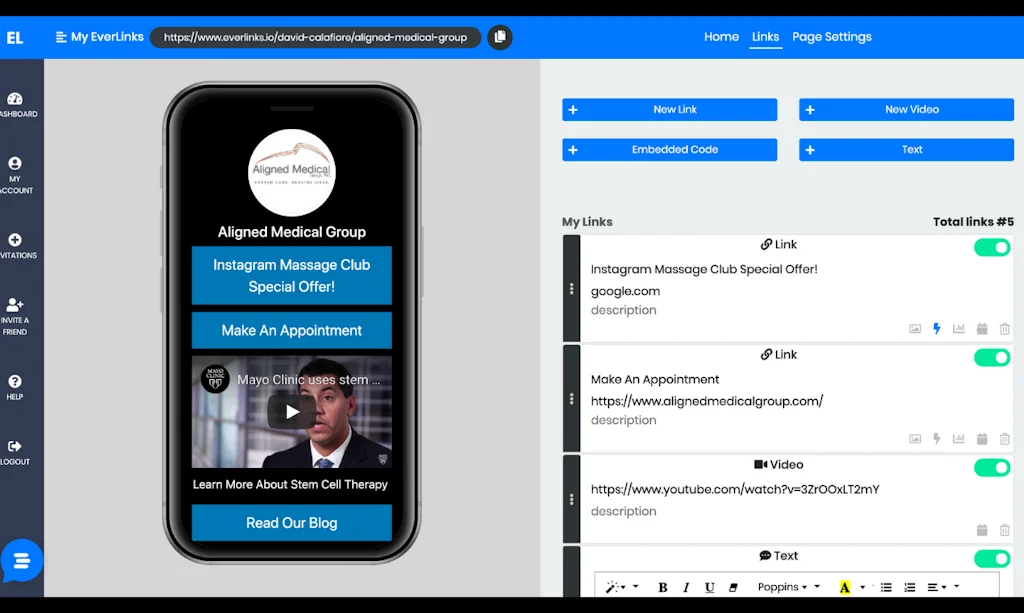Go to the Home tab in the top navigation
Screen dimensions: 1024x613
tap(721, 36)
